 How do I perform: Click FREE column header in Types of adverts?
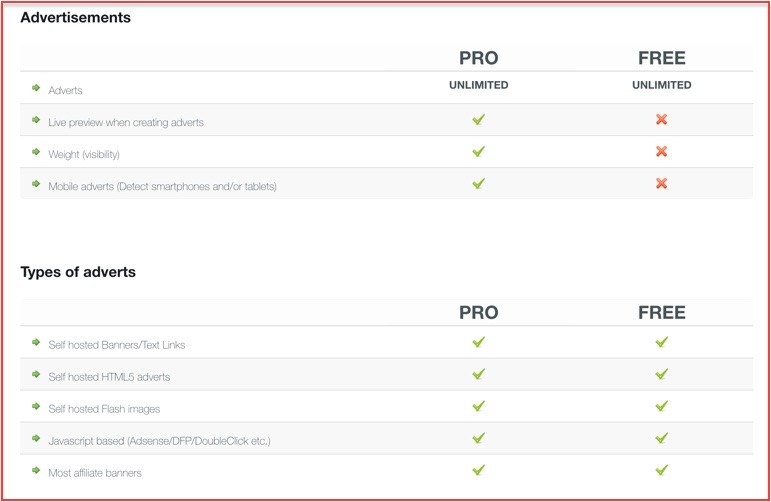pos(661,313)
